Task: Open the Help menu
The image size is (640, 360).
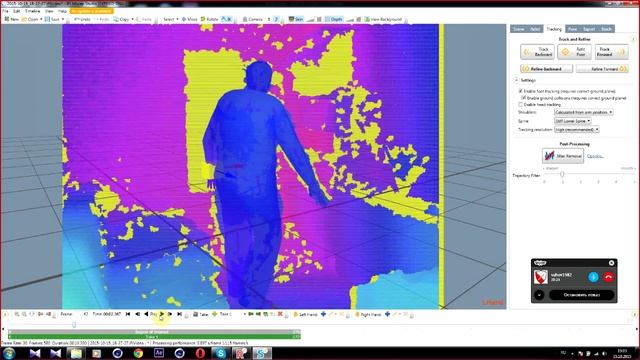Action: [62, 11]
